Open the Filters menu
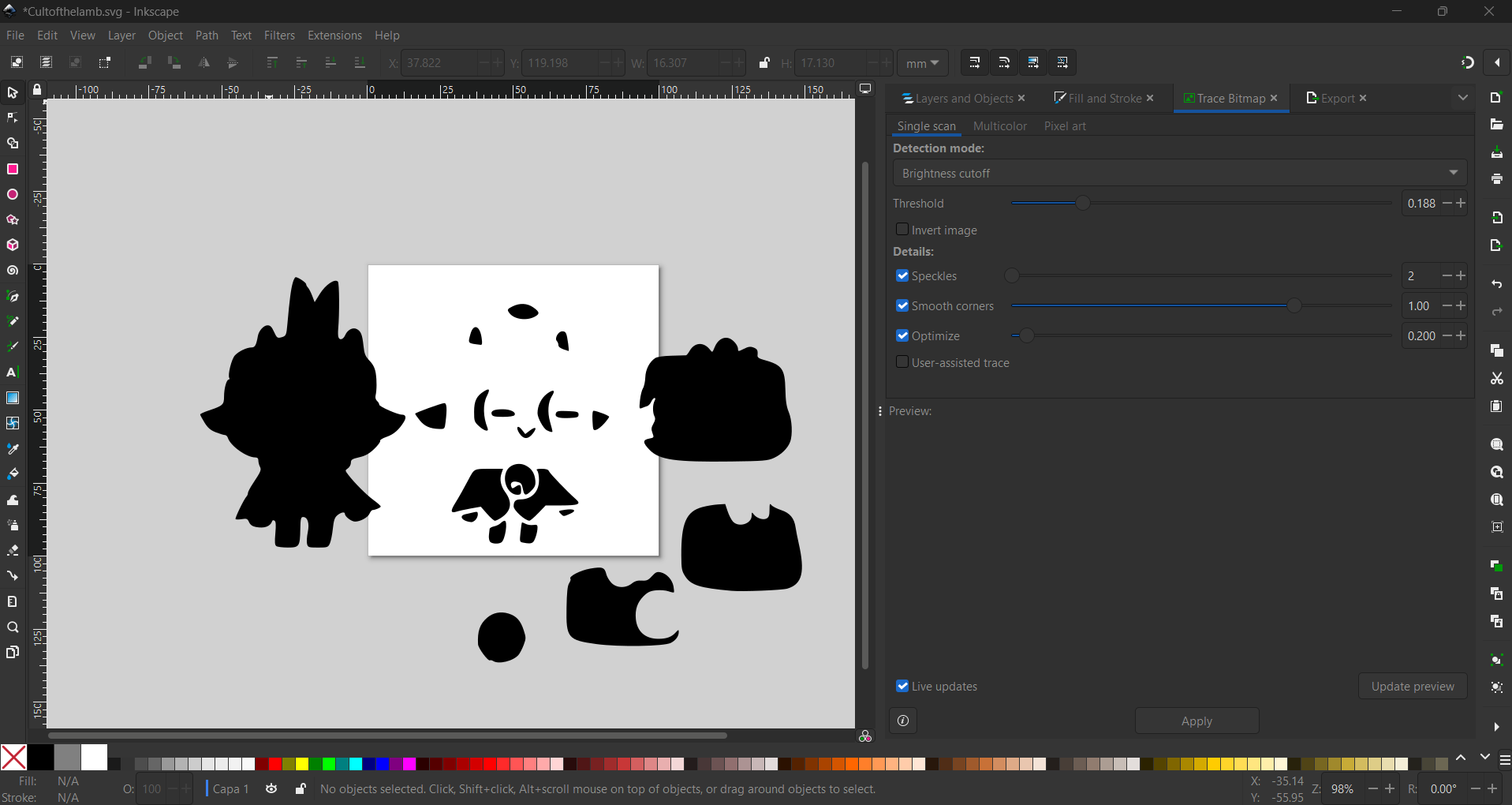 pos(279,36)
